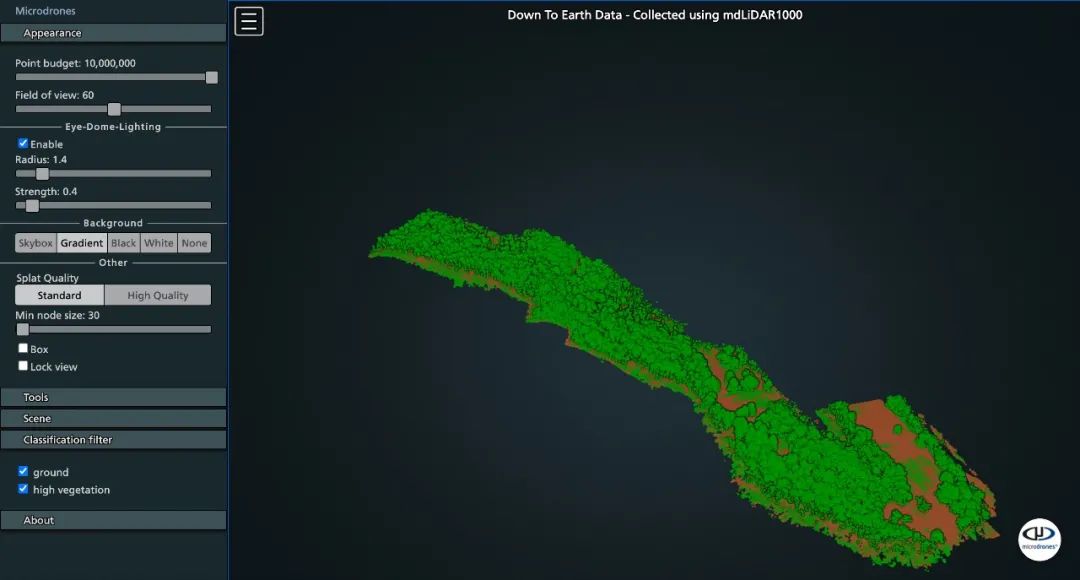
Task: Choose the Gradient background
Action: tap(82, 243)
